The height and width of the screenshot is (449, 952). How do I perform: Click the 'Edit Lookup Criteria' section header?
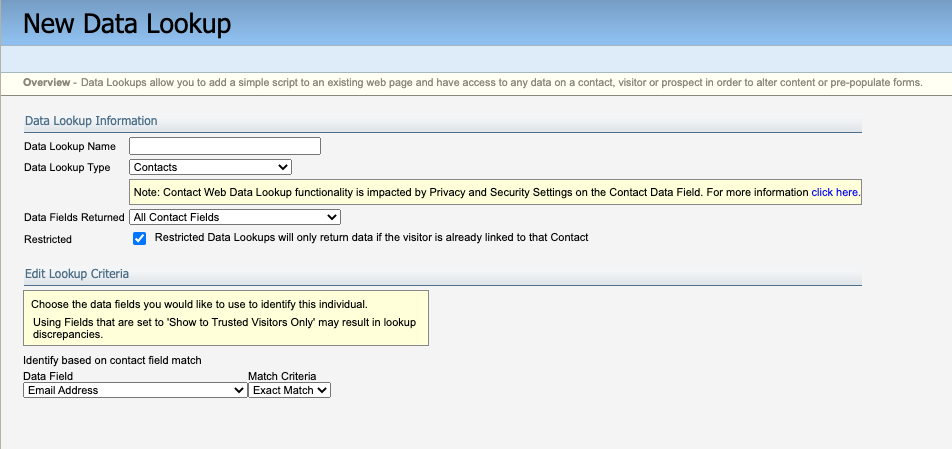(77, 274)
